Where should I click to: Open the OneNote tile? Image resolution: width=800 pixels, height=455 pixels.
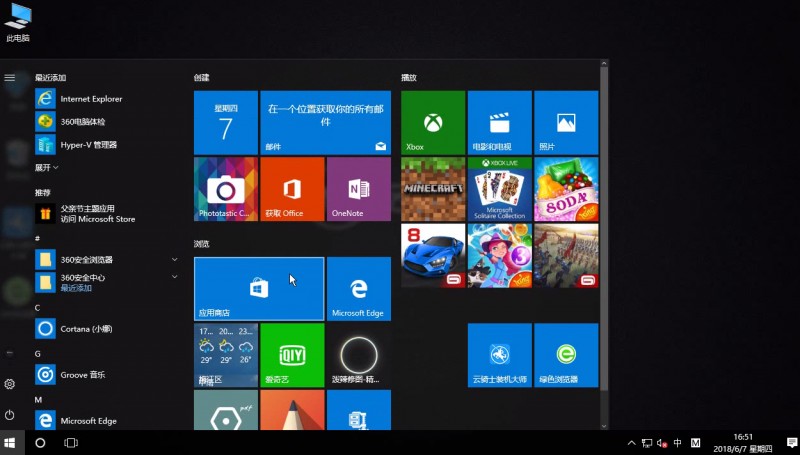(x=359, y=189)
